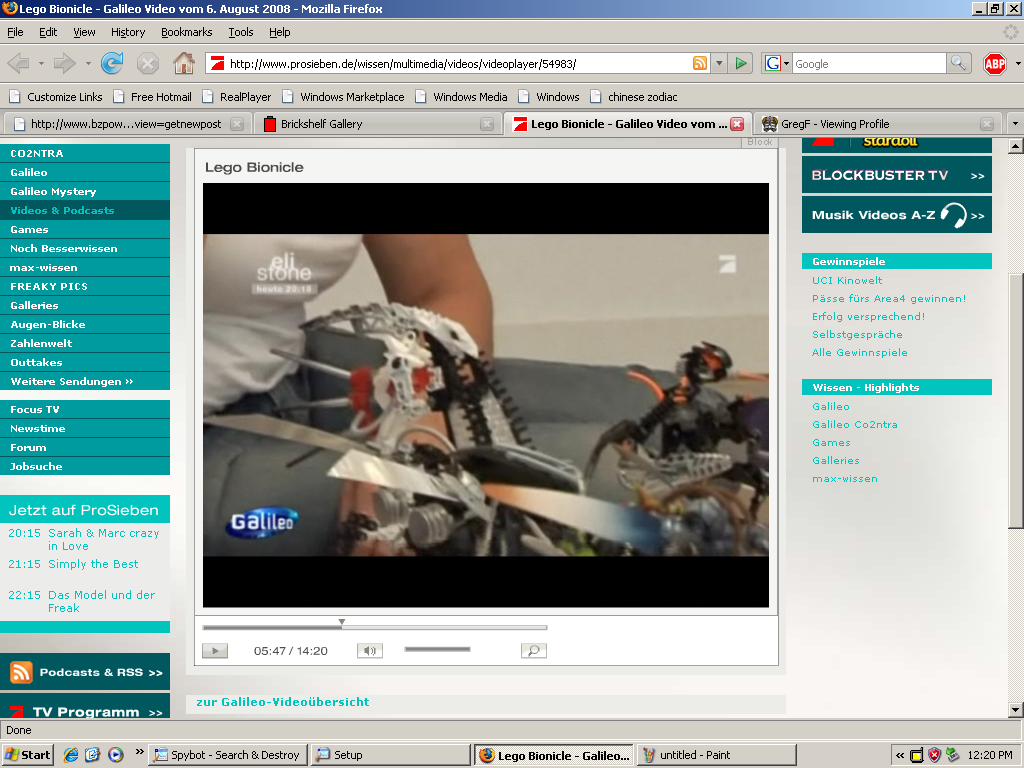
Task: Open FREAKY PICS in the sidebar
Action: tap(85, 286)
